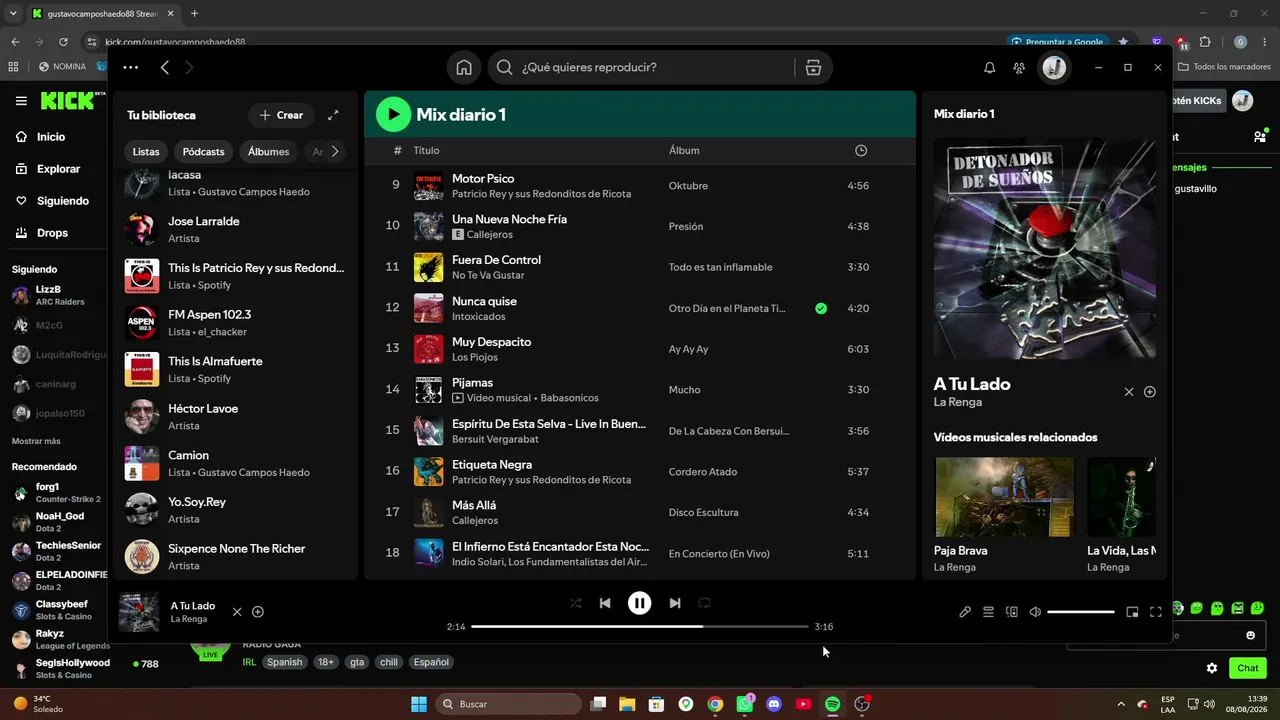1280x720 pixels.
Task: Open La Renga artist link in right panel
Action: click(958, 402)
